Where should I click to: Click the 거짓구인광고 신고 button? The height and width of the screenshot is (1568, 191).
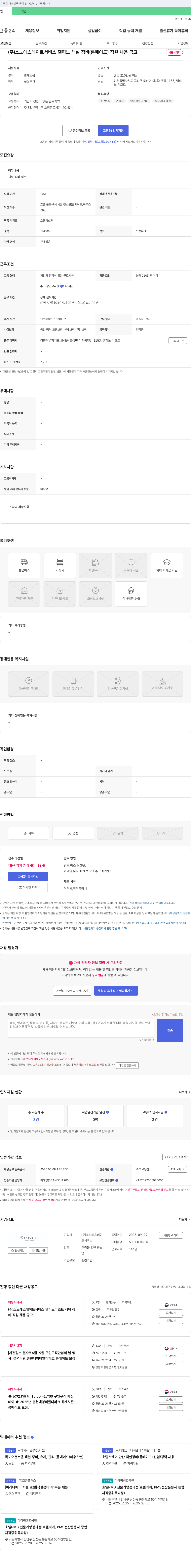coord(176,1157)
